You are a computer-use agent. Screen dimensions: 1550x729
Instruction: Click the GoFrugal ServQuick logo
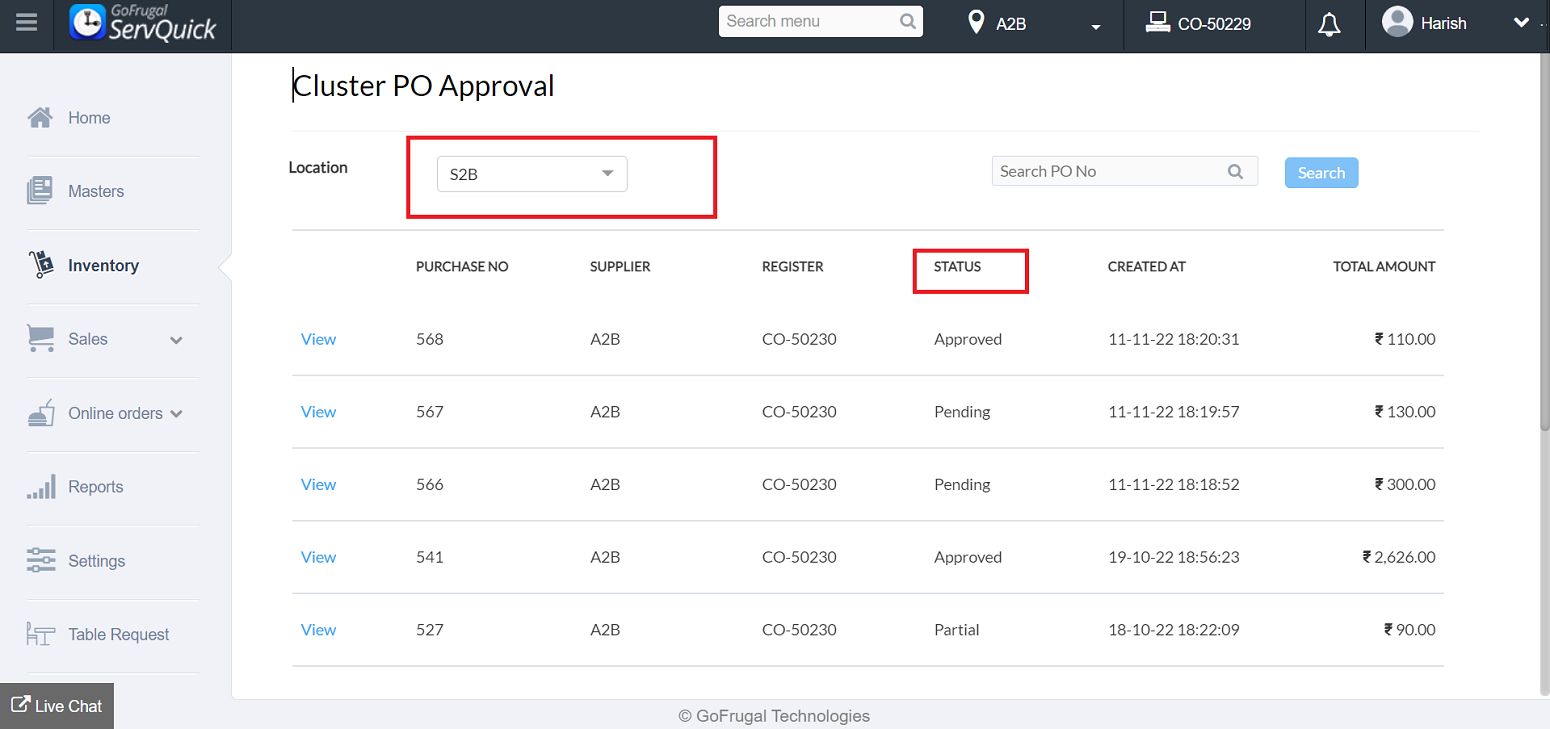(x=144, y=23)
